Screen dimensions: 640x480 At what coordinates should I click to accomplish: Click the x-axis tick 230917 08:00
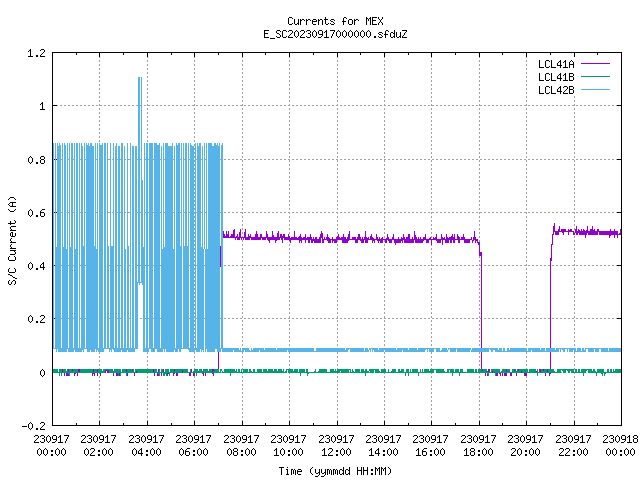tap(241, 446)
